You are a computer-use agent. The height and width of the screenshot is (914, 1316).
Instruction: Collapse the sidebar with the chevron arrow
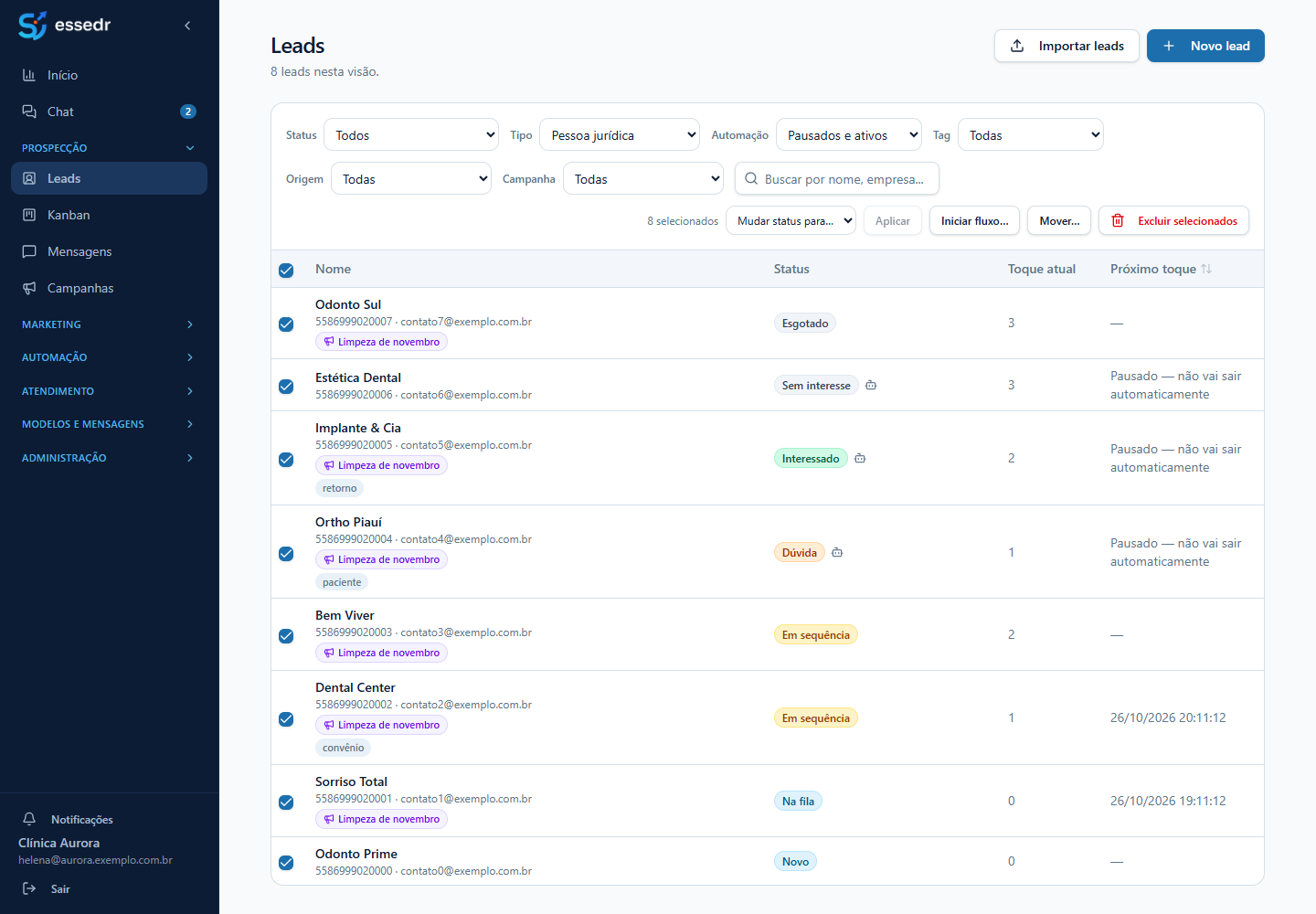coord(187,26)
